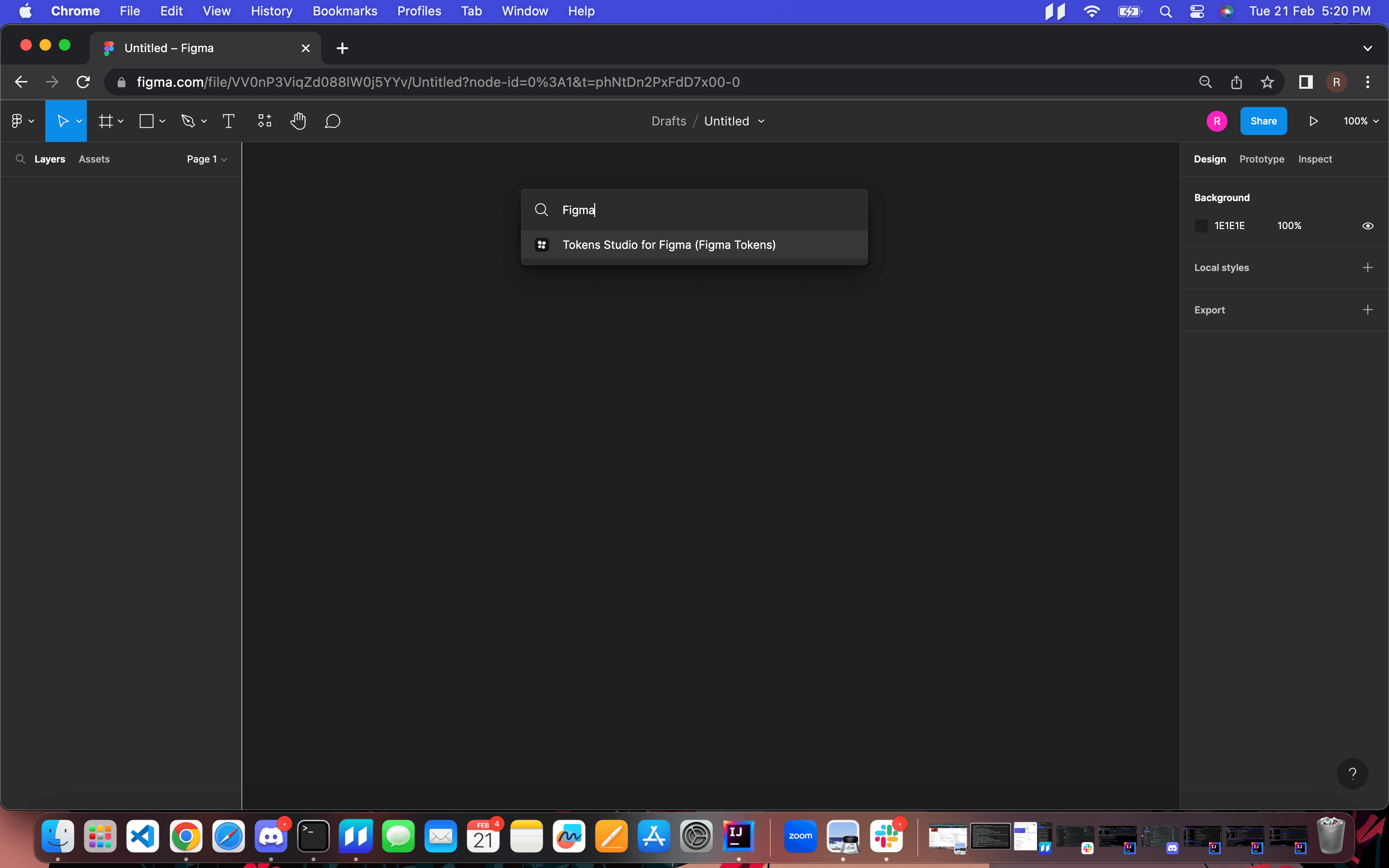Image resolution: width=1389 pixels, height=868 pixels.
Task: Switch to the Layers tab
Action: [x=50, y=159]
